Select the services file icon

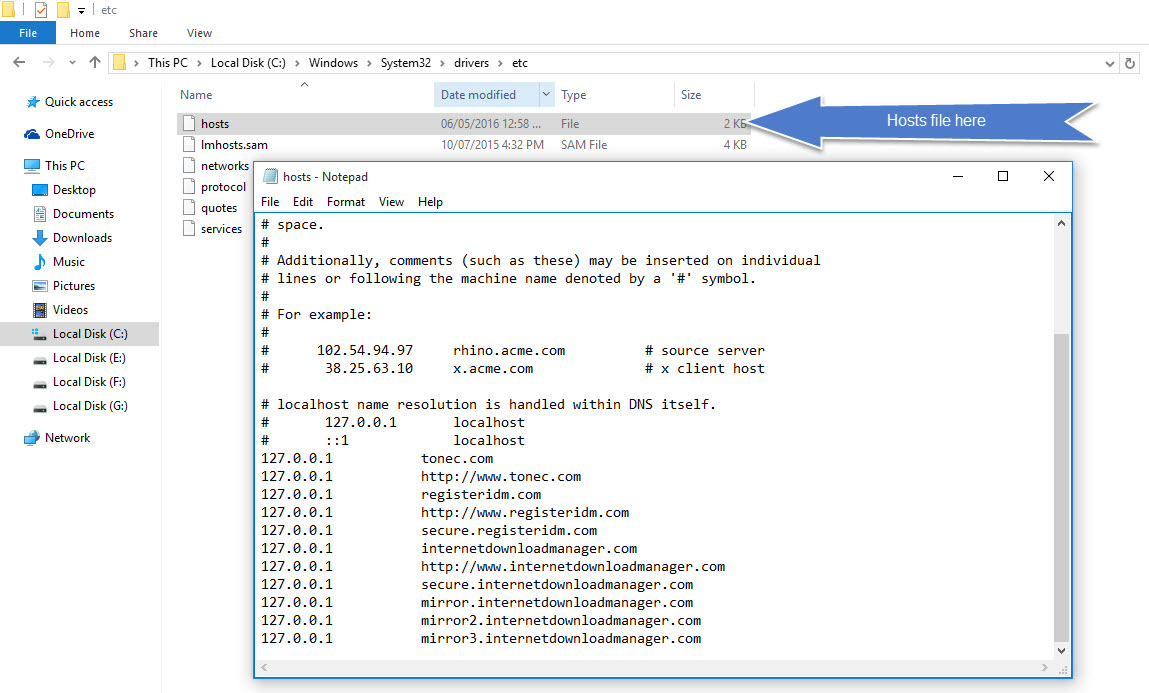[189, 229]
